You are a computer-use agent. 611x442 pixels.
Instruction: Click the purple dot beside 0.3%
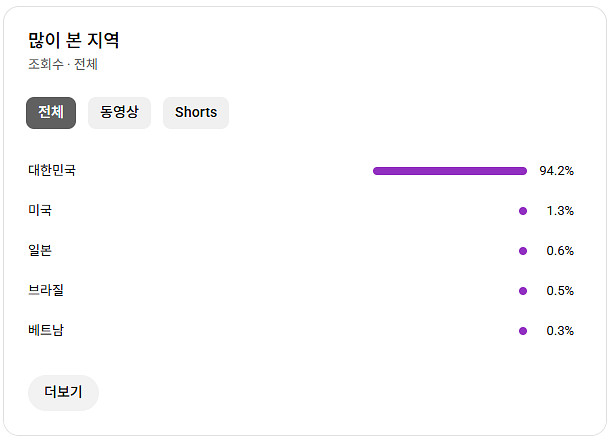(523, 331)
